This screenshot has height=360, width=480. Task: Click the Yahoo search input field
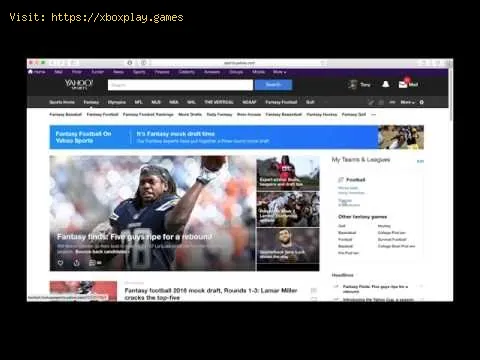click(180, 85)
